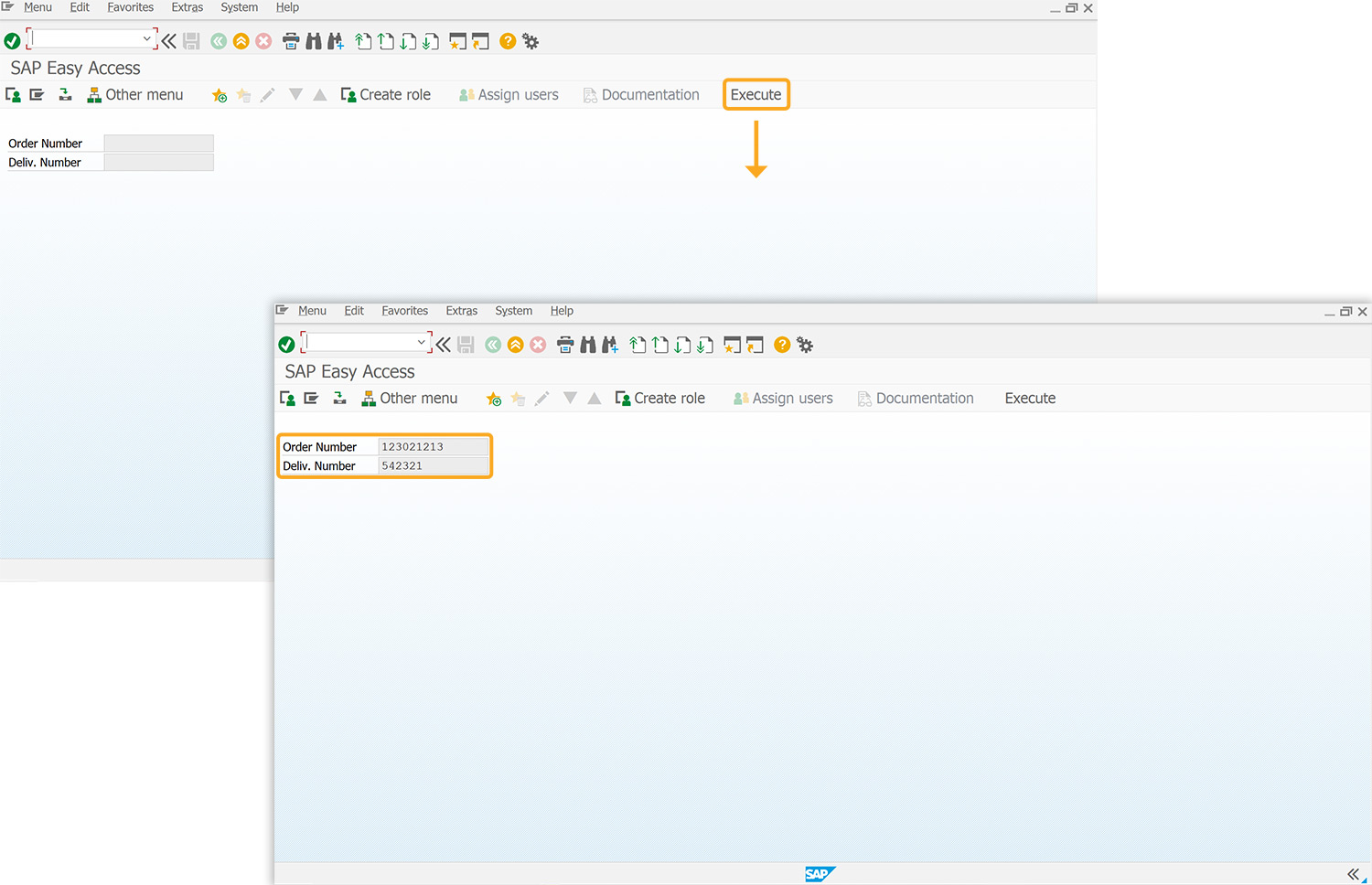
Task: Click Move Favorites Up triangle in front window
Action: [x=595, y=398]
